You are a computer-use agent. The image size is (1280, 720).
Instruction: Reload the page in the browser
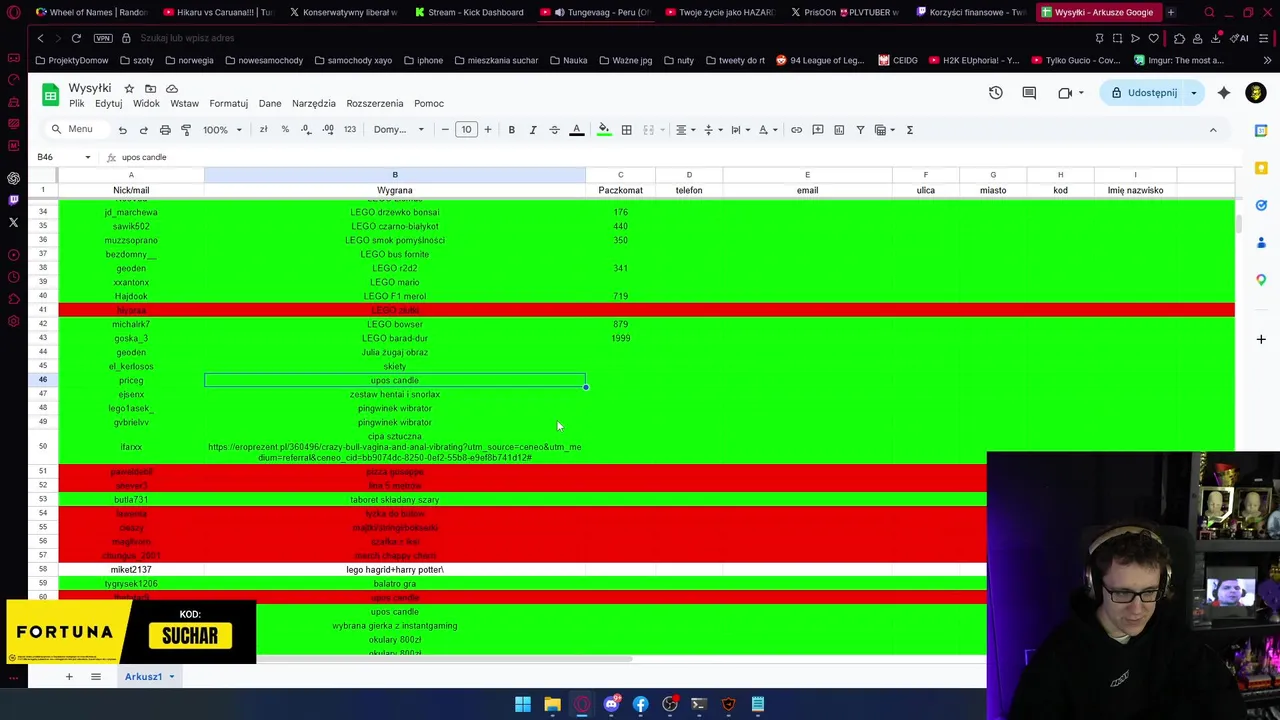(76, 38)
